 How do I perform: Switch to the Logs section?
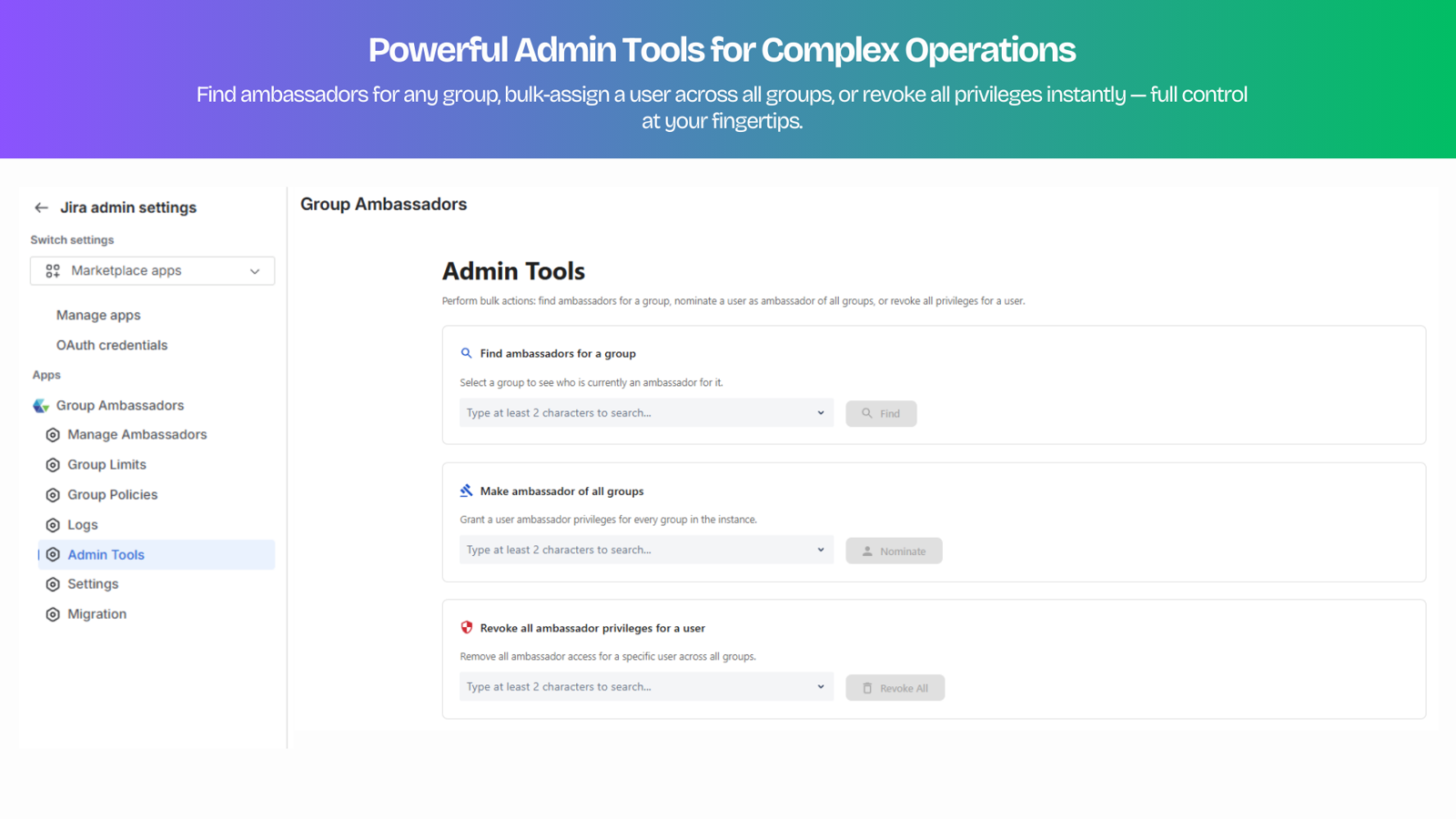pyautogui.click(x=83, y=524)
